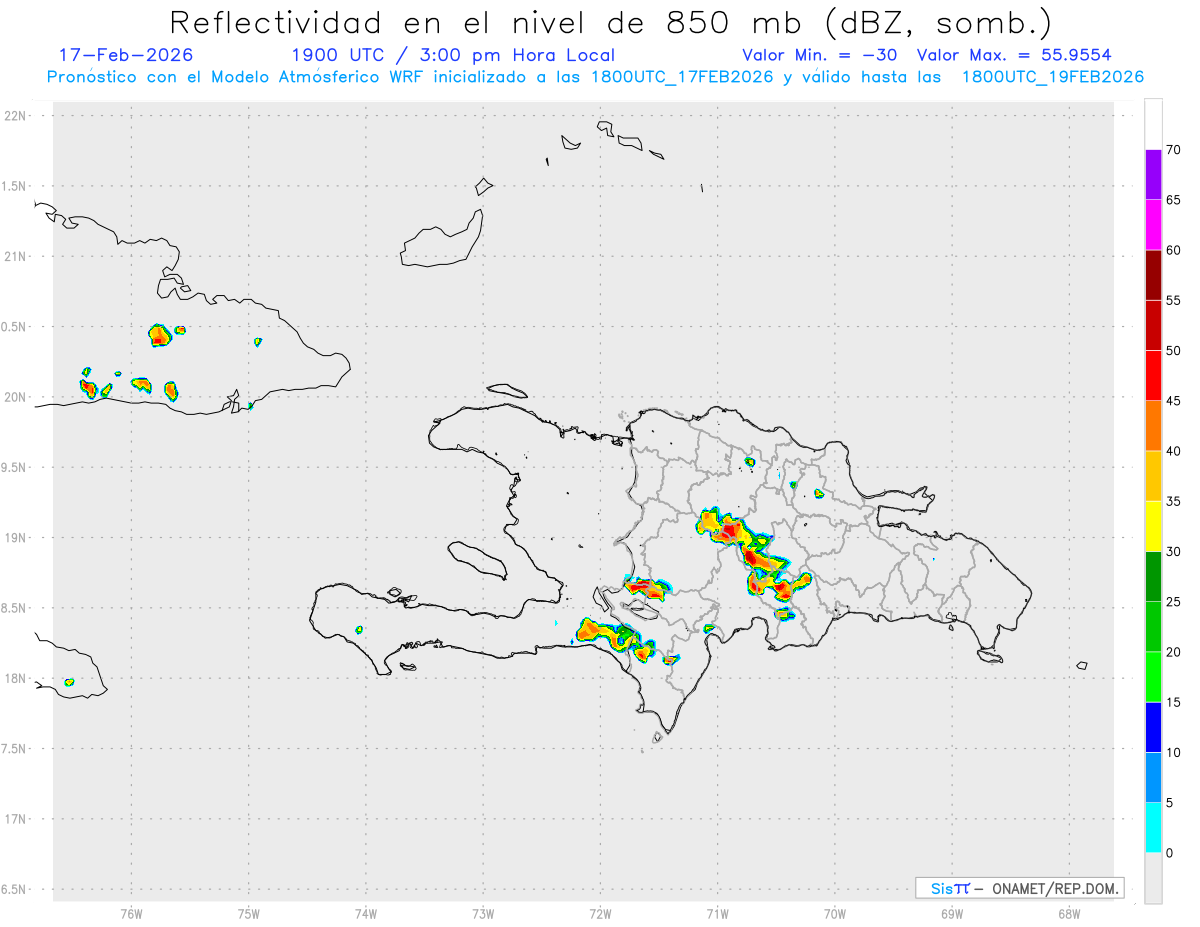Select the '19N' latitude label
The width and height of the screenshot is (1200, 927).
(x=16, y=537)
